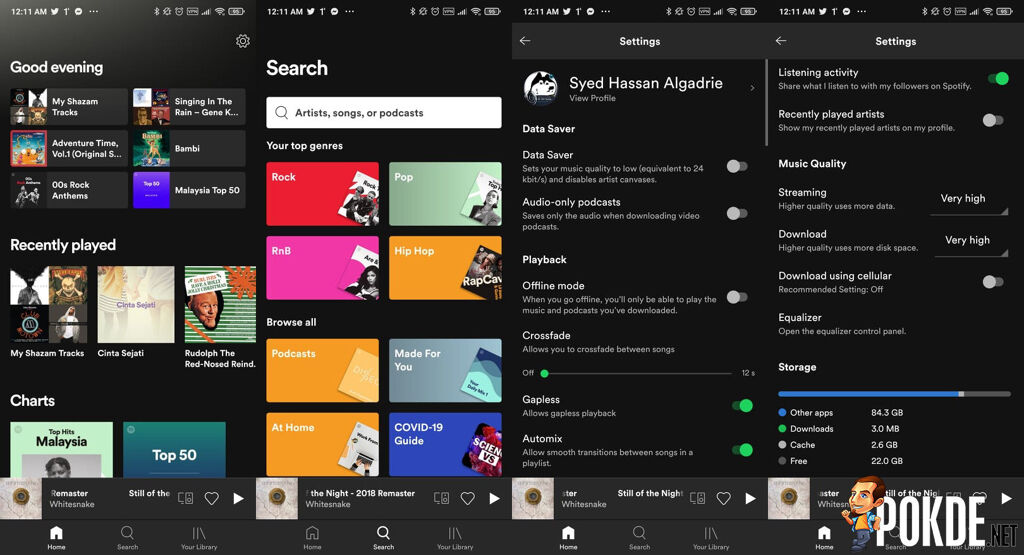Open My Shazam Tracks shortcut tile
1024x555 pixels.
point(69,106)
